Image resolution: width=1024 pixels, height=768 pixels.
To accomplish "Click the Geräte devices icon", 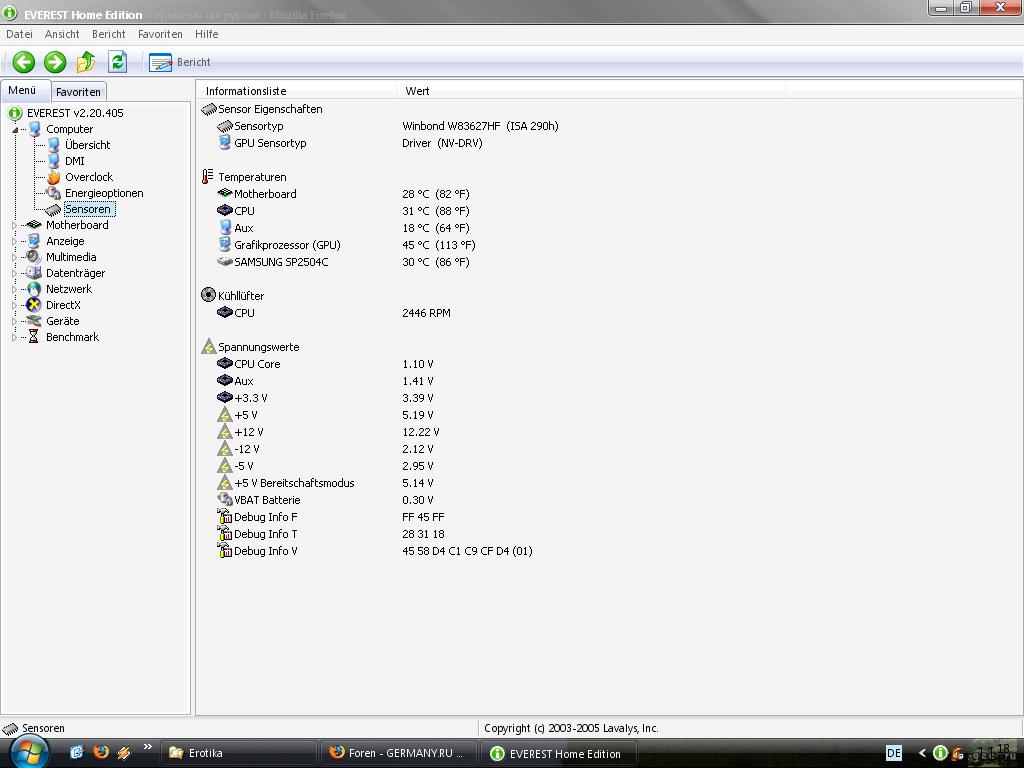I will point(34,321).
